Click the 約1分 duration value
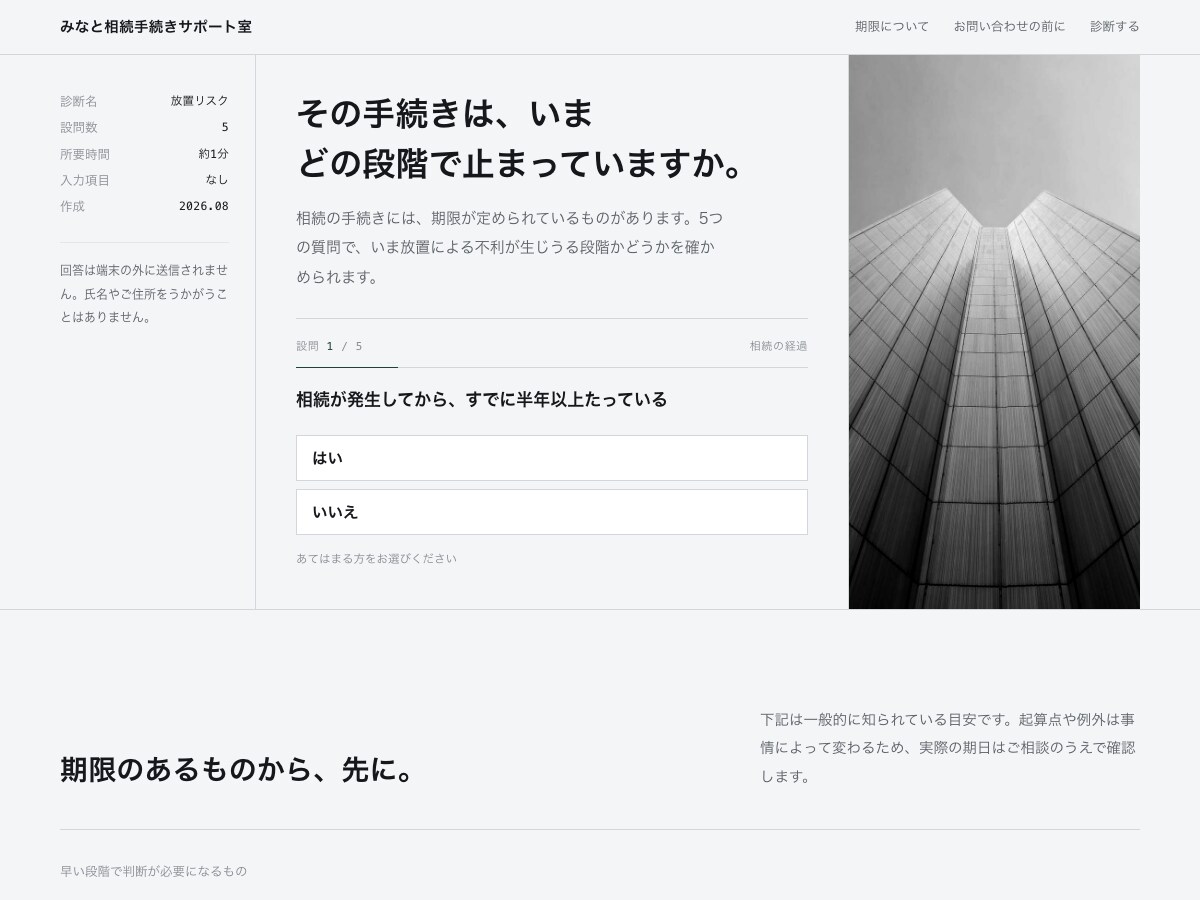Image resolution: width=1200 pixels, height=900 pixels. (x=213, y=154)
